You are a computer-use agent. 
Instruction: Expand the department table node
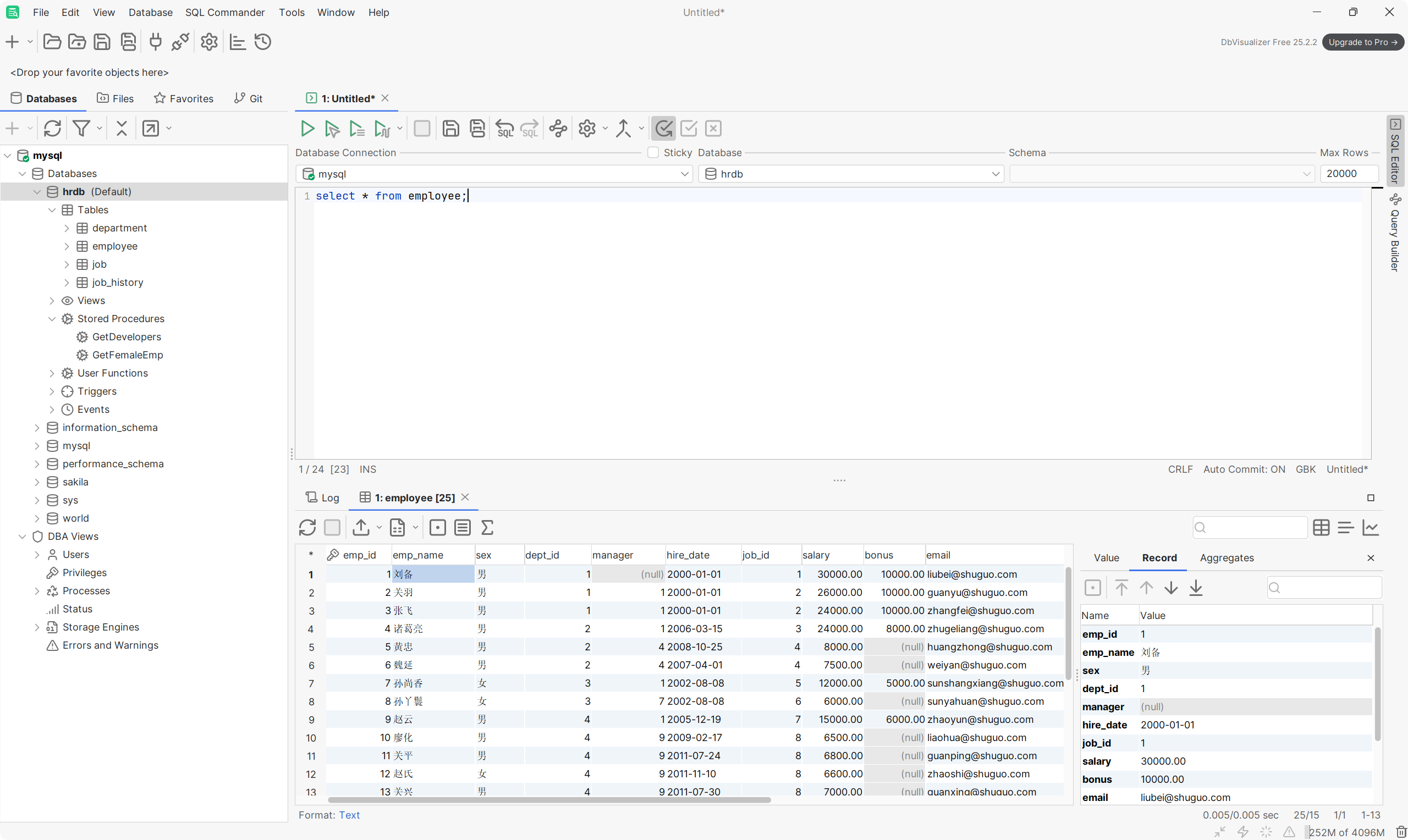point(66,228)
